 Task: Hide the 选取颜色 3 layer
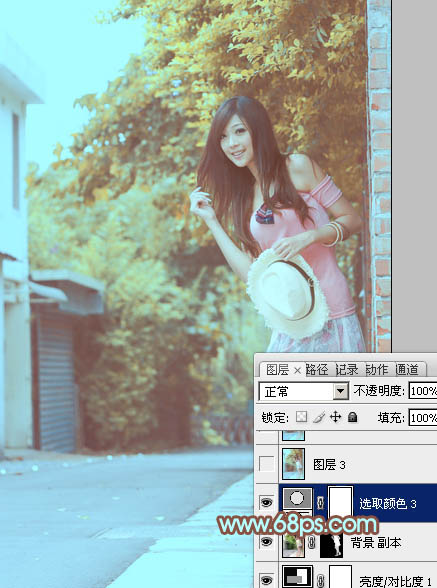[266, 502]
